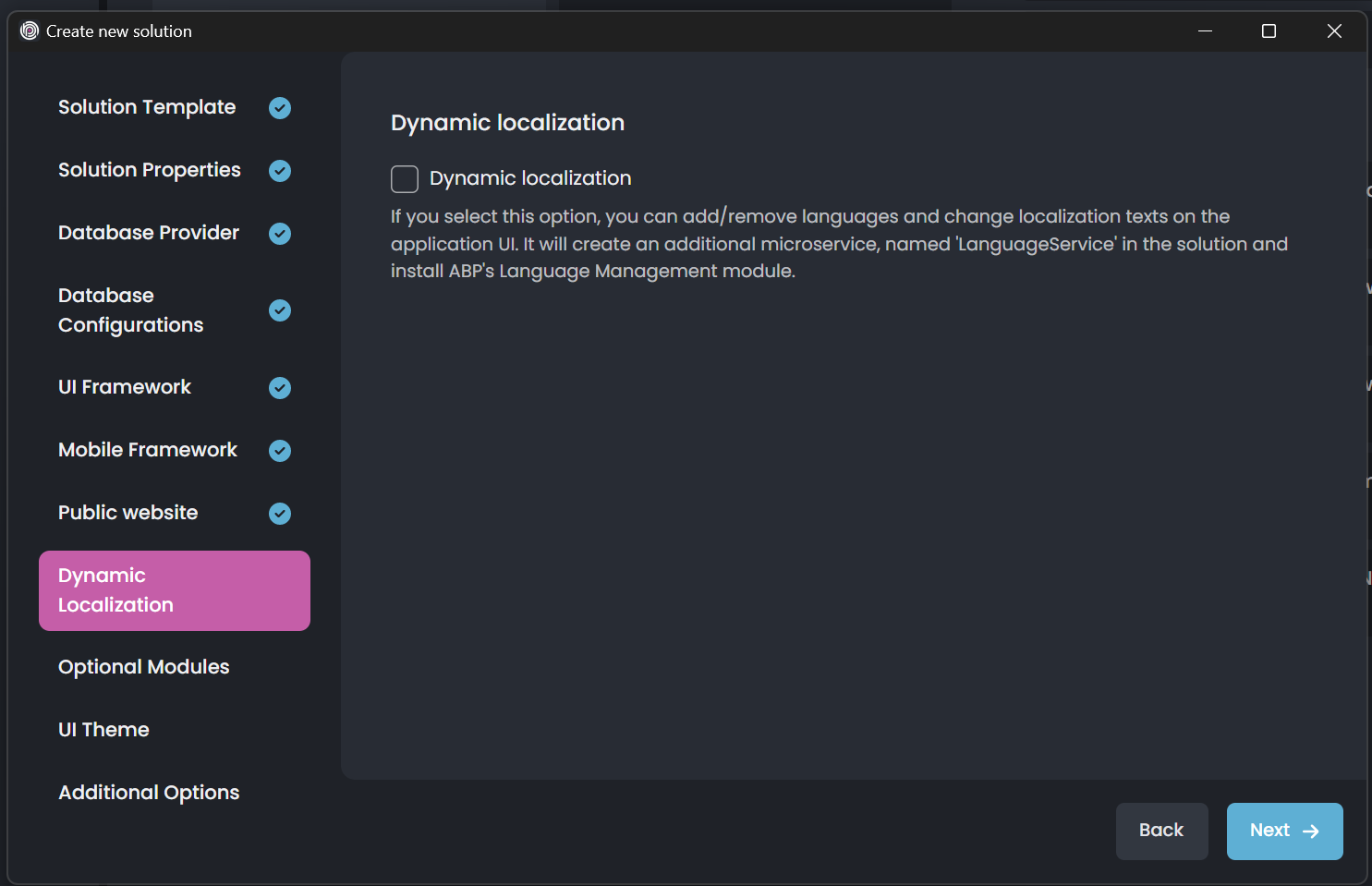Maximize the Create new solution window

[x=1269, y=31]
